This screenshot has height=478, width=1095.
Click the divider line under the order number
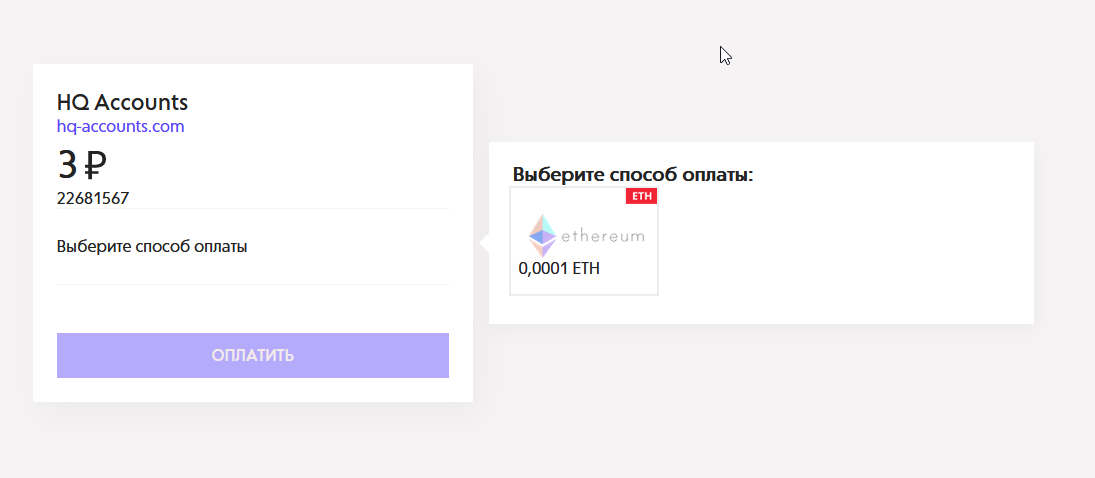click(252, 209)
